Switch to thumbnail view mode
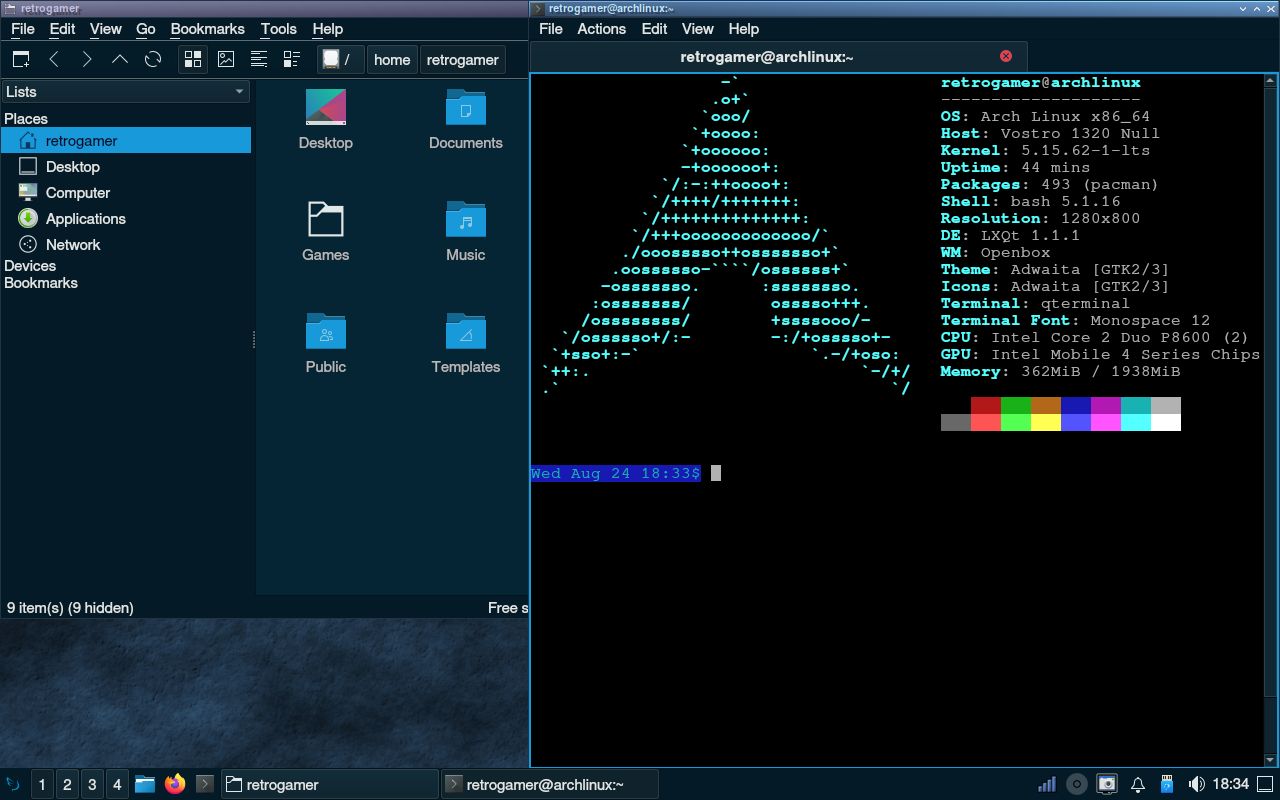1280x800 pixels. [226, 59]
